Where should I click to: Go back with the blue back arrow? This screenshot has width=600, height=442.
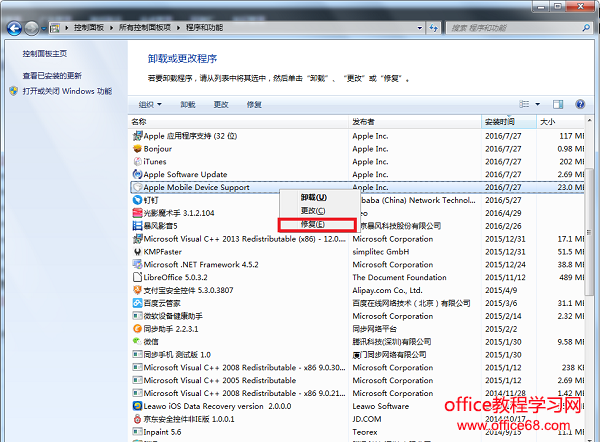(14, 28)
